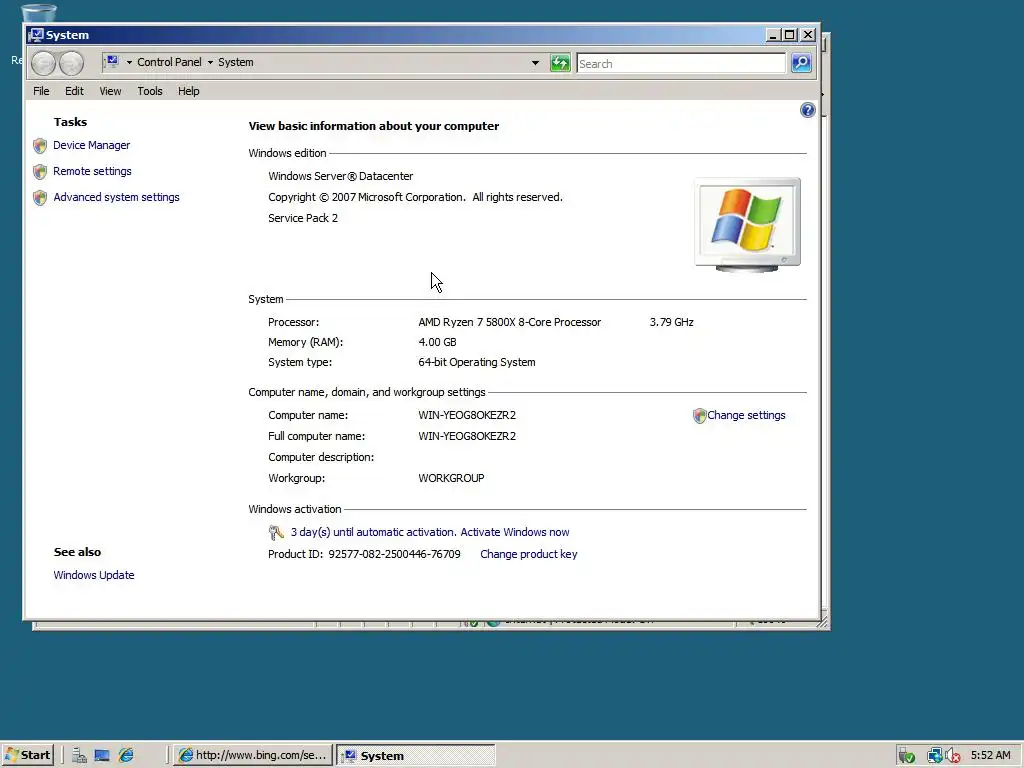This screenshot has height=768, width=1024.
Task: Open the View menu
Action: (110, 91)
